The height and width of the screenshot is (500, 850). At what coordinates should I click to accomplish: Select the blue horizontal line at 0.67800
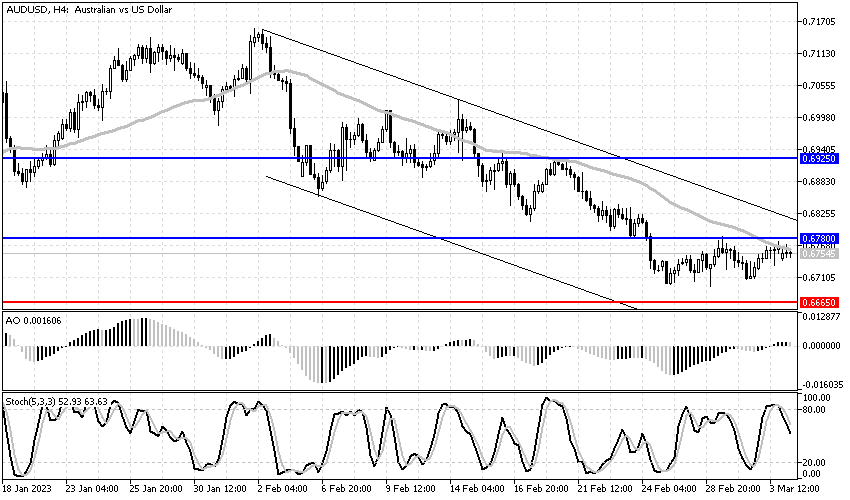pyautogui.click(x=400, y=238)
